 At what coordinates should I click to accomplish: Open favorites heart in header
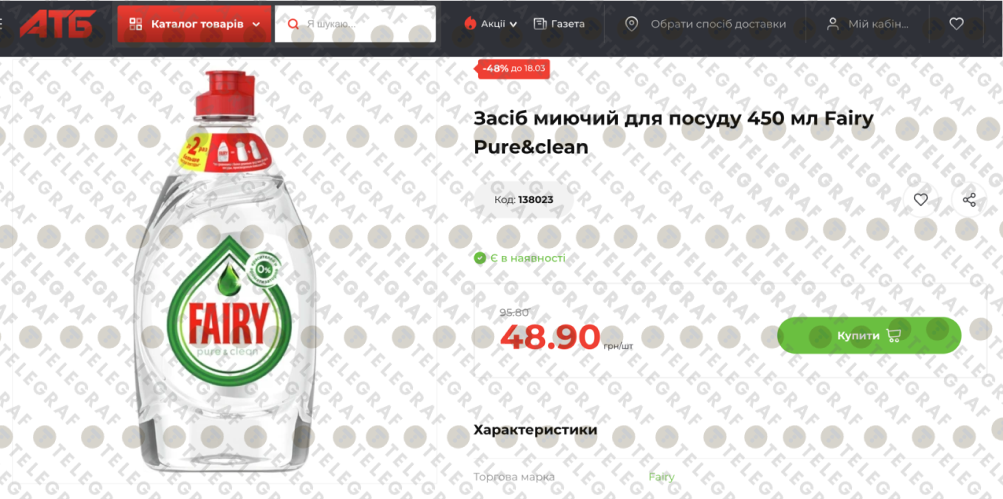tap(956, 24)
